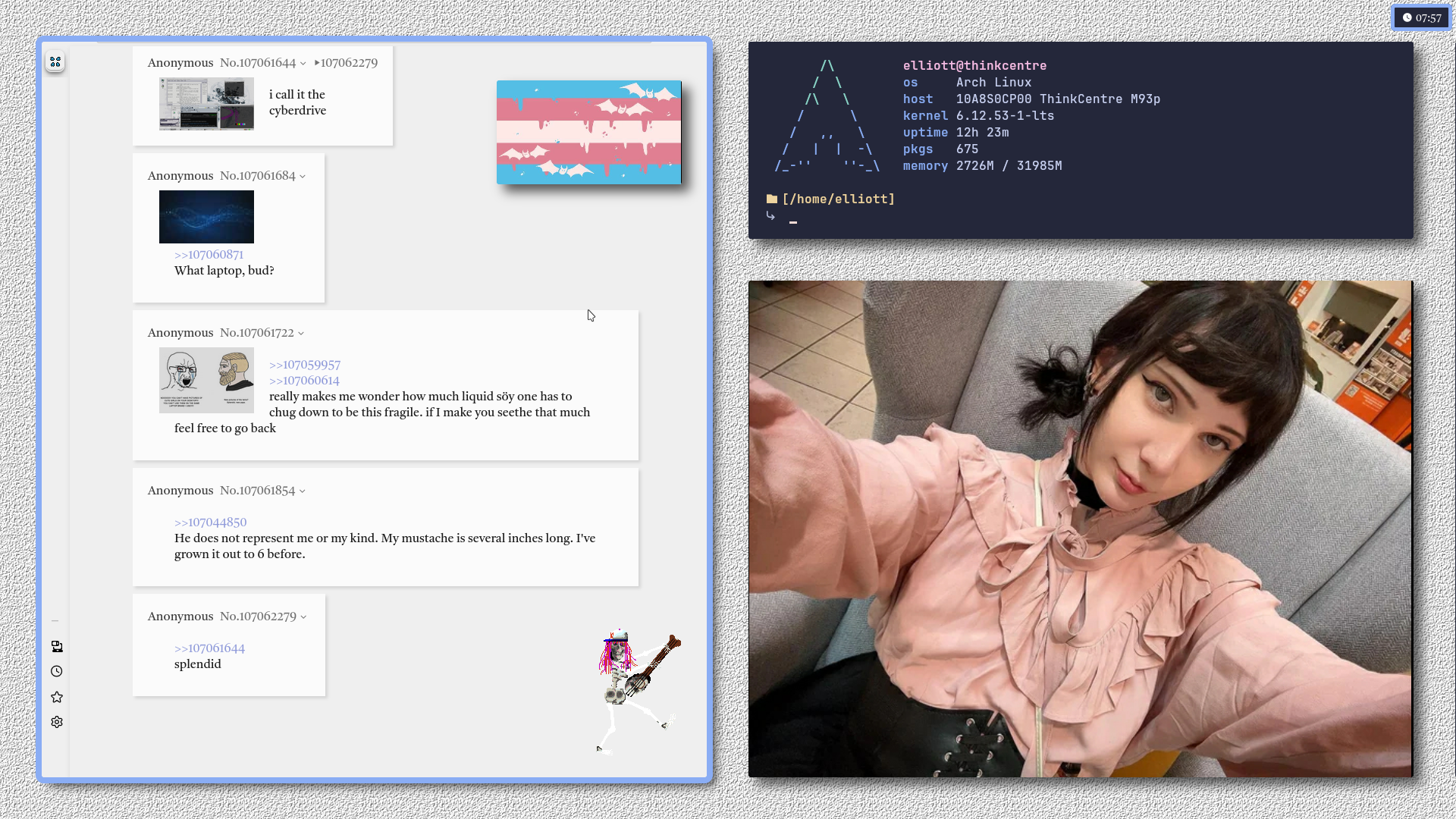Open the cyberdrive post thumbnail image
The height and width of the screenshot is (819, 1456).
tap(206, 104)
